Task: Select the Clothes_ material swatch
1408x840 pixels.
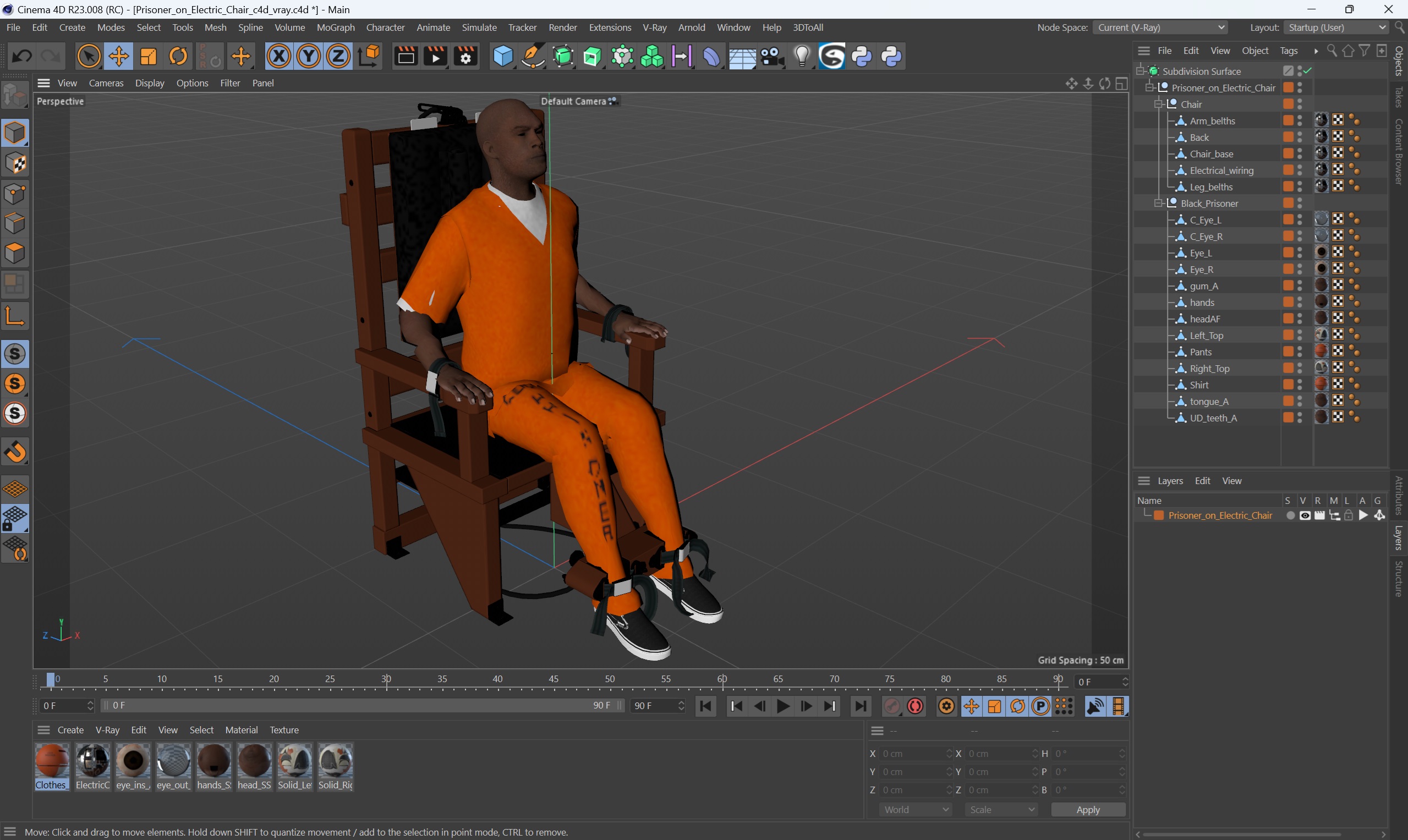Action: click(52, 766)
